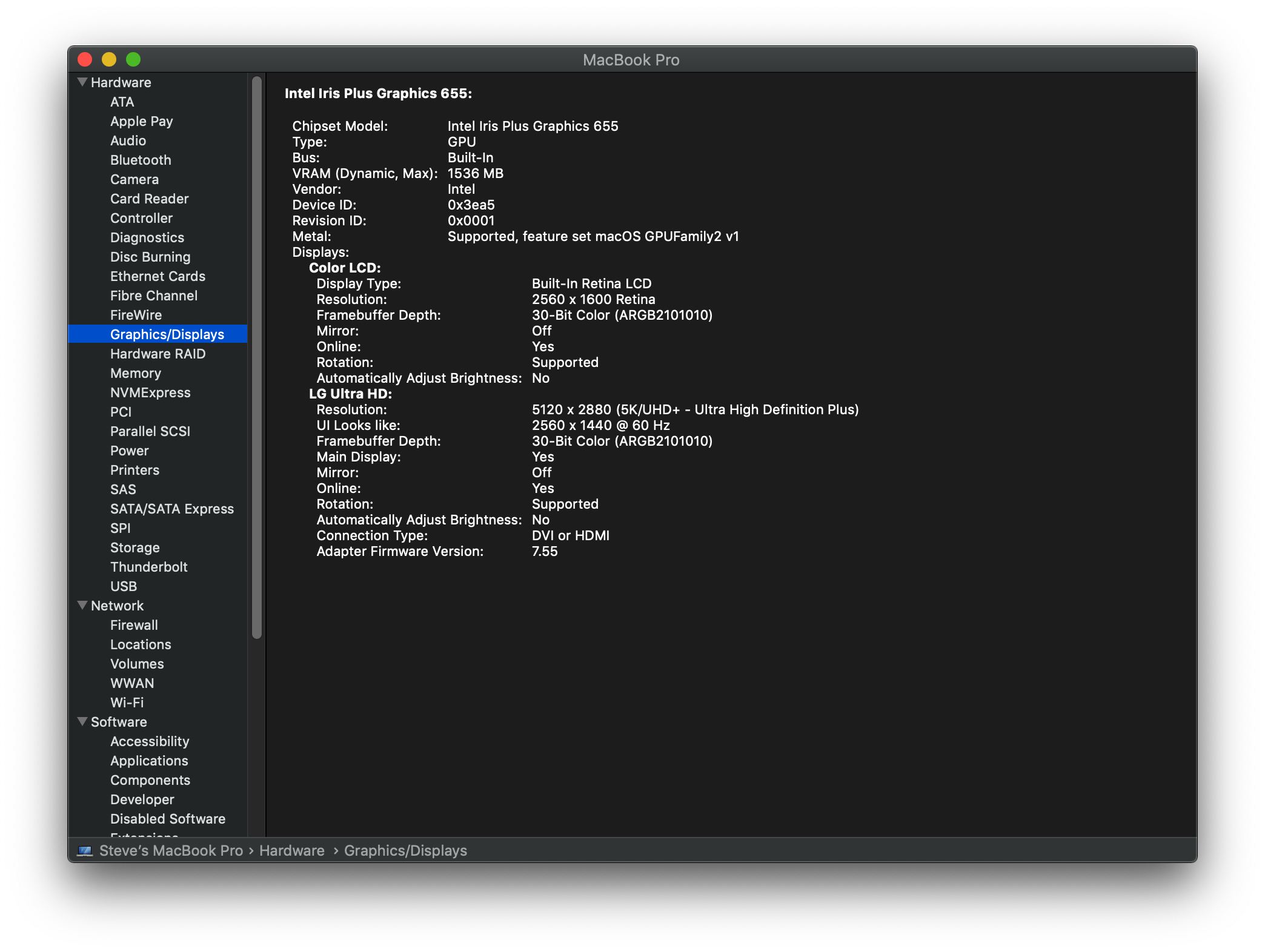Open the PCI entry
The height and width of the screenshot is (952, 1265).
pyautogui.click(x=121, y=412)
